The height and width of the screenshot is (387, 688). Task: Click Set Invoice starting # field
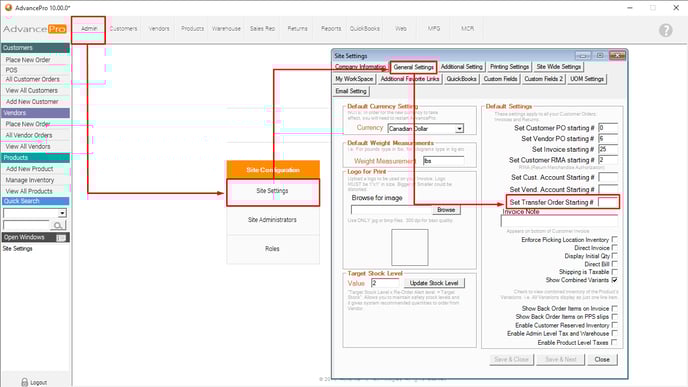pos(608,149)
